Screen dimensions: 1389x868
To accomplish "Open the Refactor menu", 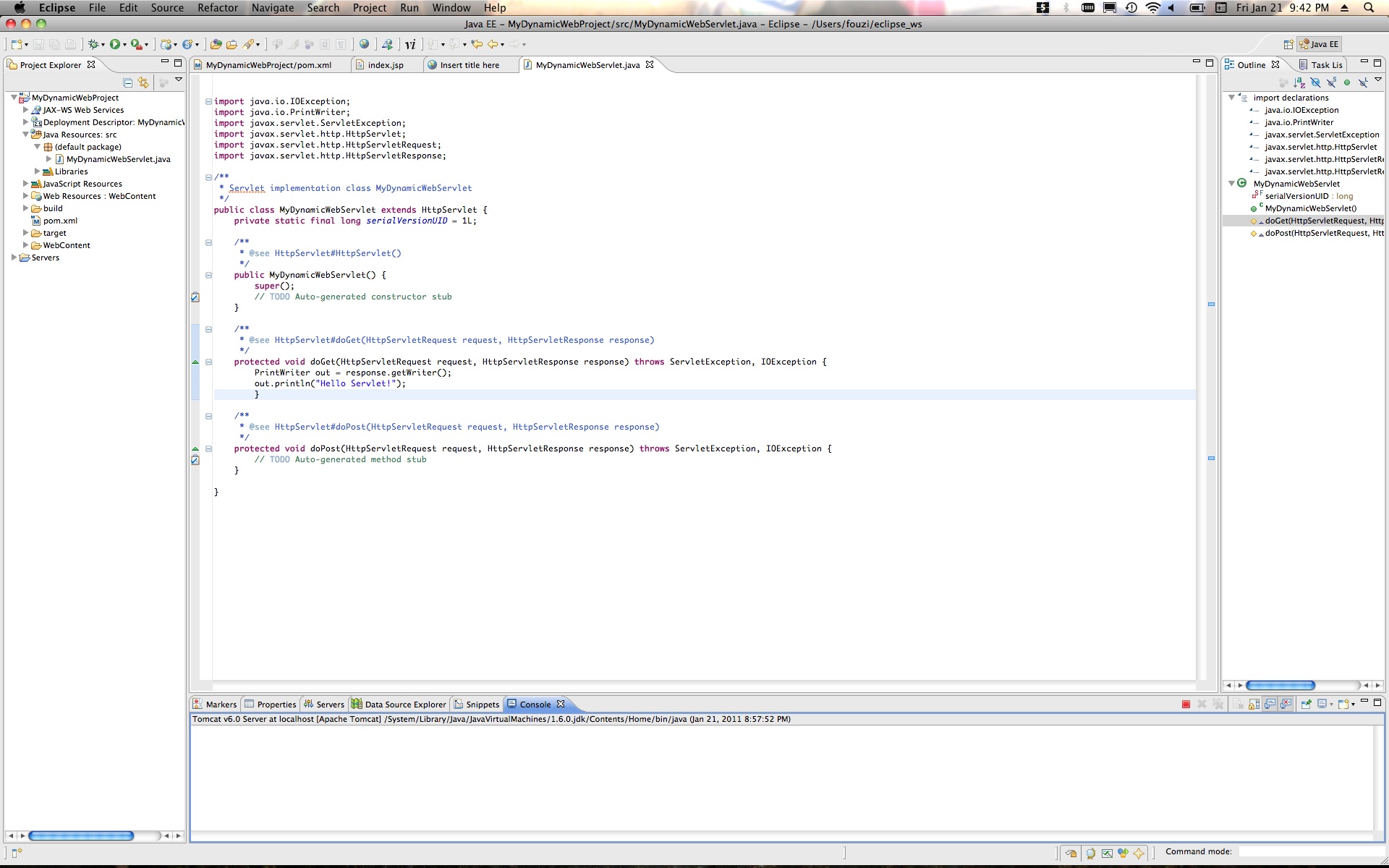I will tap(218, 8).
